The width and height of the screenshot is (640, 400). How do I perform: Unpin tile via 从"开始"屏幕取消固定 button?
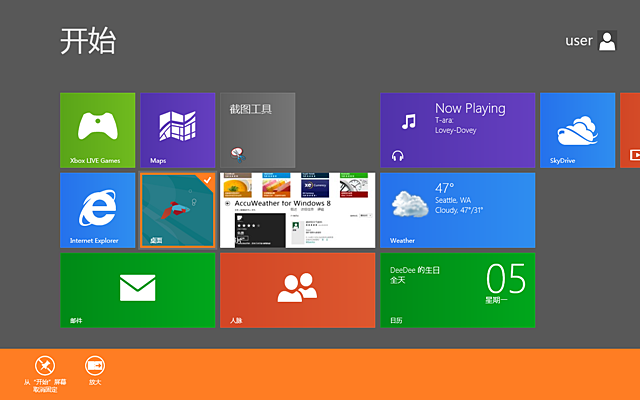45,374
